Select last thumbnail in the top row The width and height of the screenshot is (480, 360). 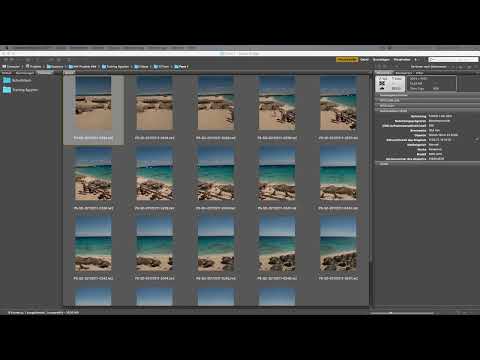click(x=338, y=103)
